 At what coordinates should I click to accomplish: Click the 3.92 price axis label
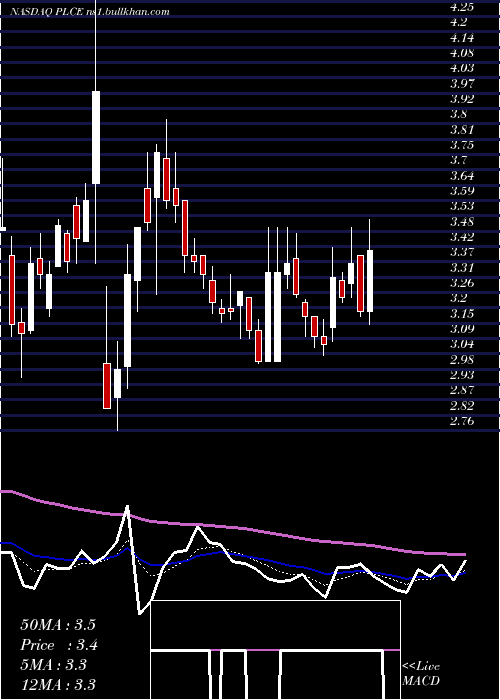(x=462, y=99)
